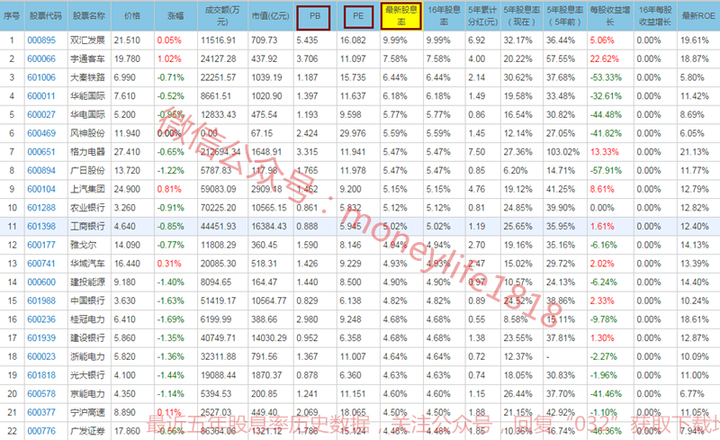Viewport: 720px width, 440px height.
Task: Open stock code link 600023
Action: [x=41, y=356]
